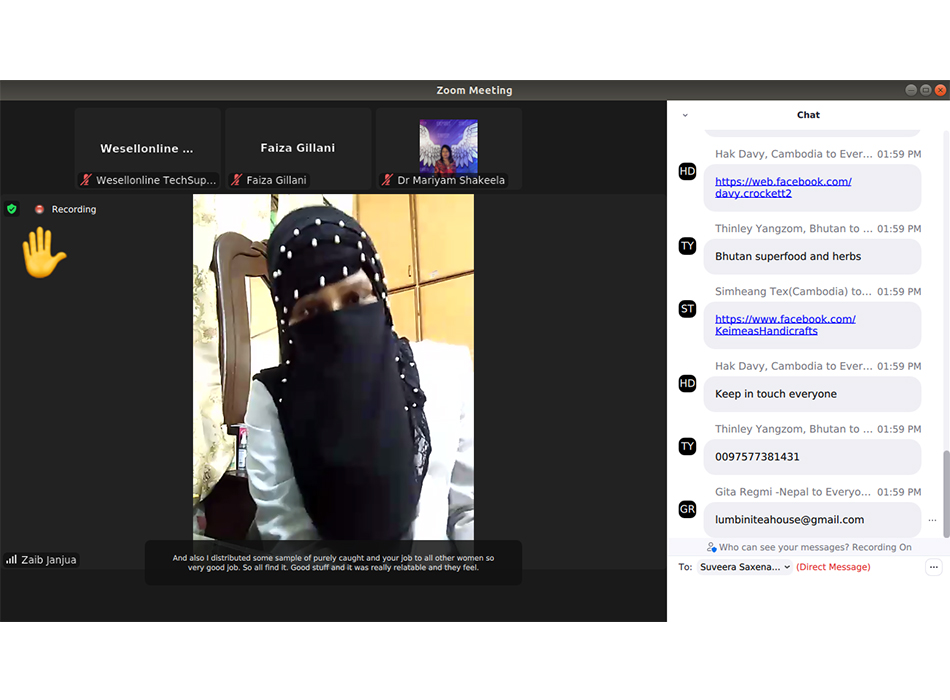This screenshot has height=700, width=950.
Task: Click TY avatar beside Bhutan superfood message
Action: (x=687, y=245)
